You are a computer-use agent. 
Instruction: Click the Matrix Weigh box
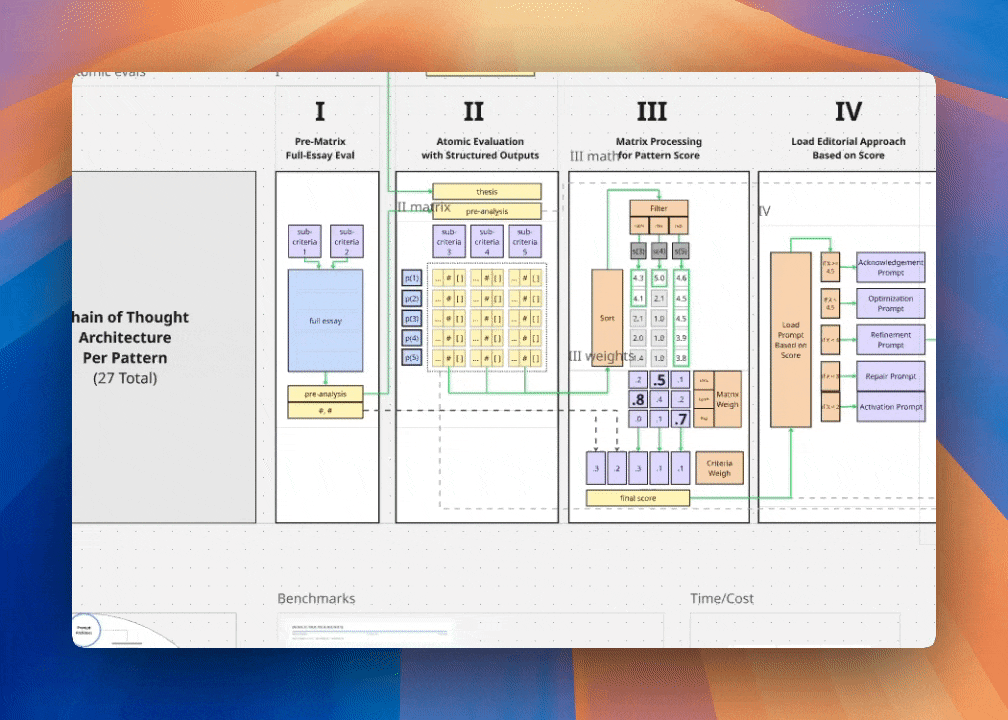pos(728,399)
